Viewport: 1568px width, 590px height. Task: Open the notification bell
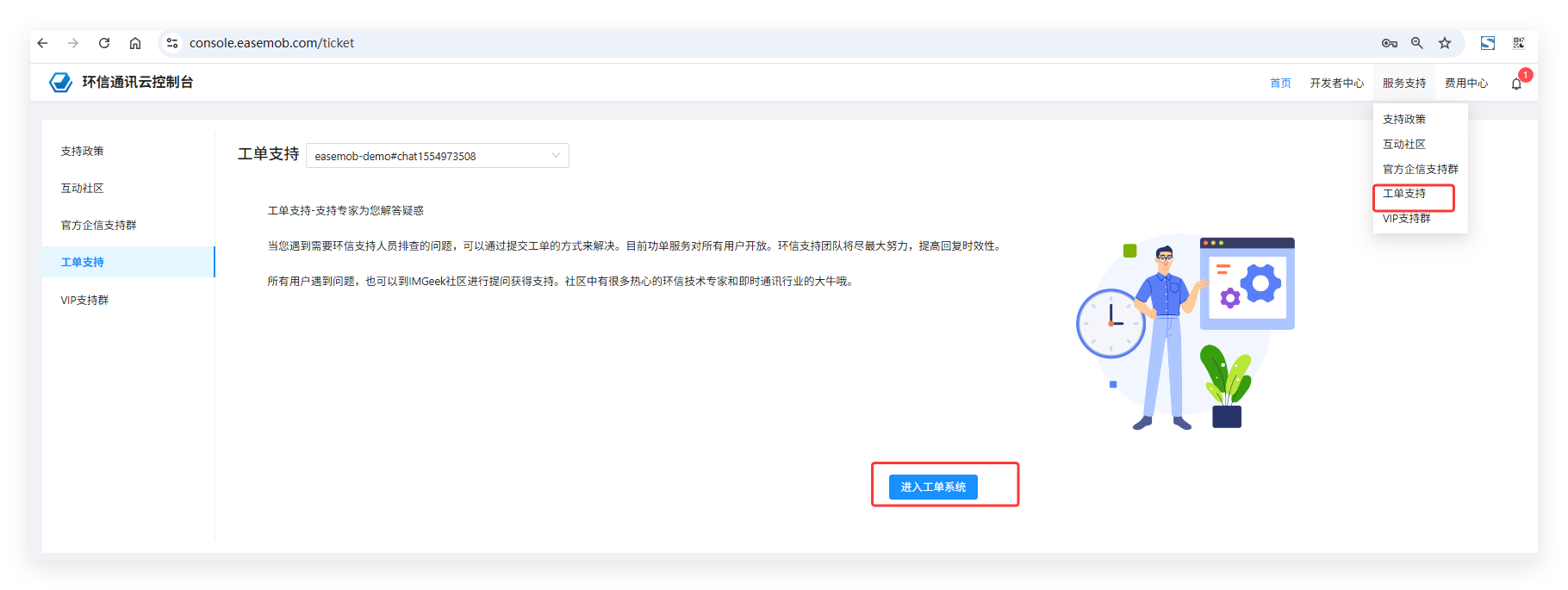(1516, 84)
